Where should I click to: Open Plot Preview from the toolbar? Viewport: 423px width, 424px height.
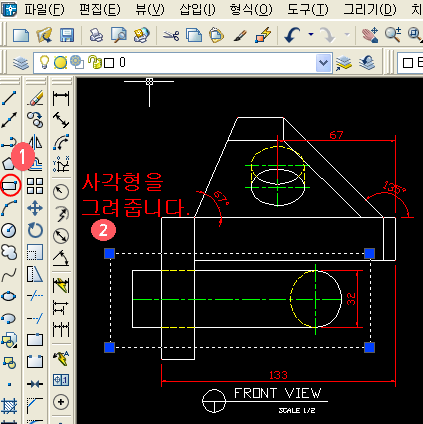(119, 35)
